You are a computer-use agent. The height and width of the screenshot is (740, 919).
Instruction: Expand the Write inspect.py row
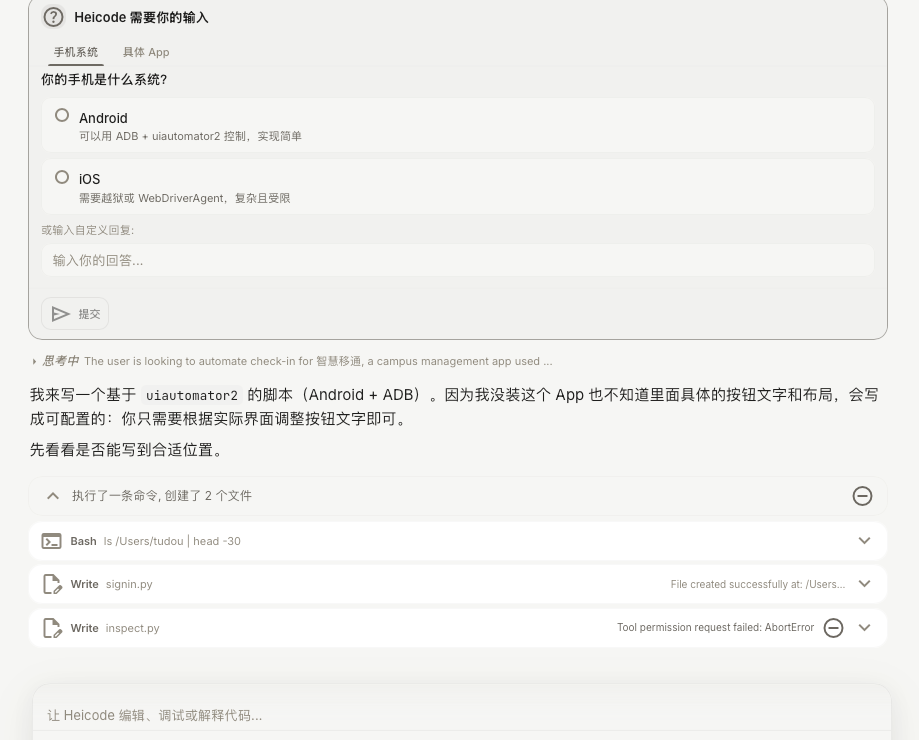864,628
